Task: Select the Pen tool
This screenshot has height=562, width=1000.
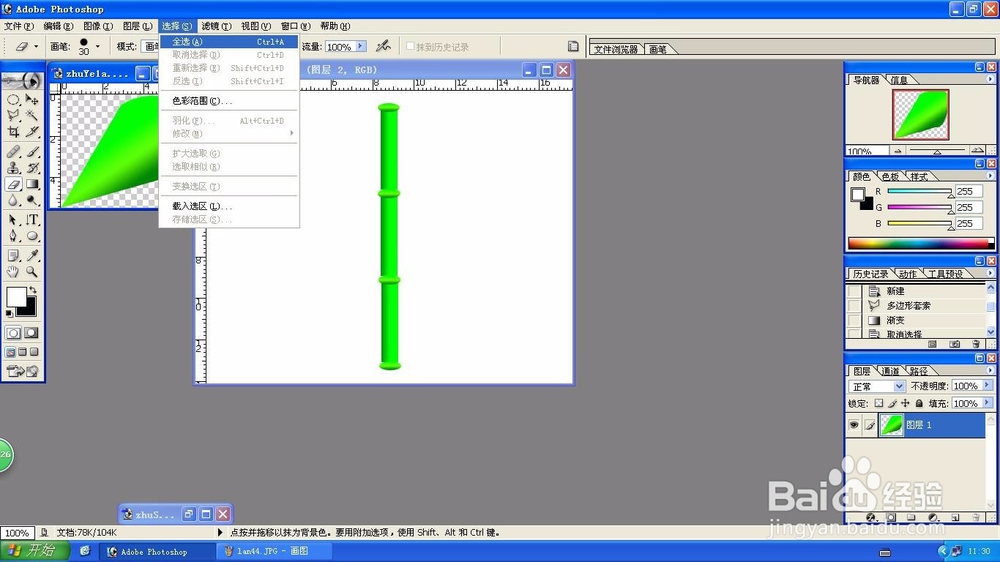Action: [x=13, y=236]
